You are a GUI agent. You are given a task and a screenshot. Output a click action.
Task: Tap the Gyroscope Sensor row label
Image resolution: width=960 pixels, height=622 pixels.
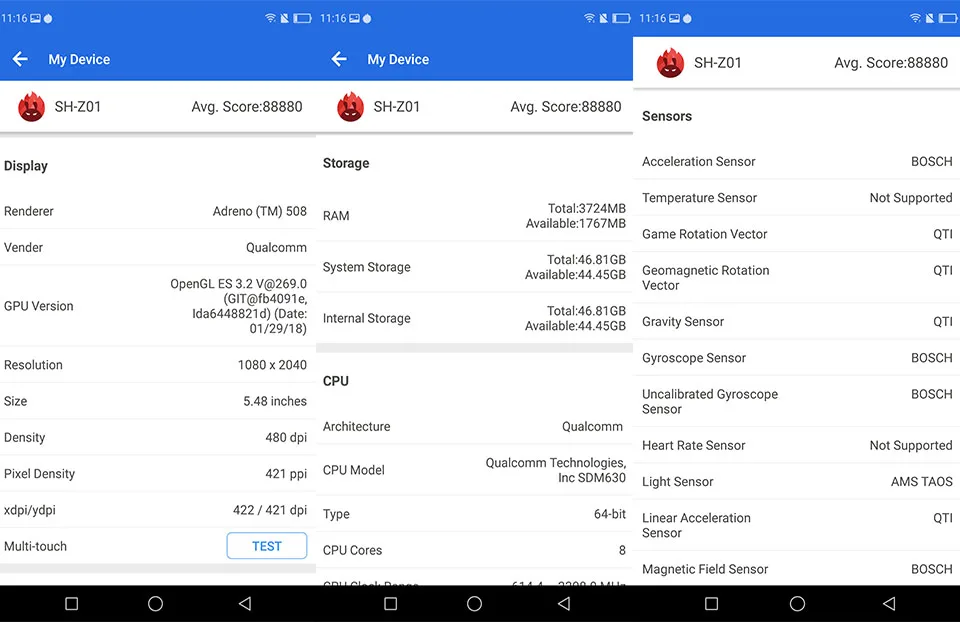point(694,358)
